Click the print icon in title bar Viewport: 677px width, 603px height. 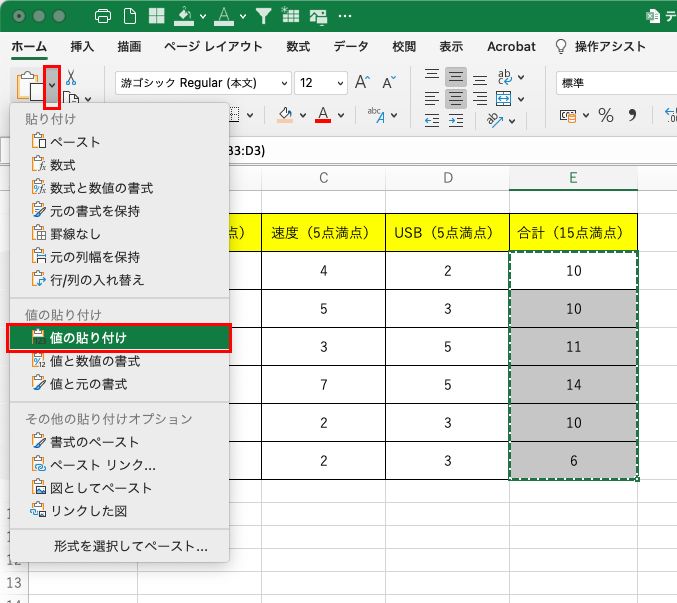102,16
